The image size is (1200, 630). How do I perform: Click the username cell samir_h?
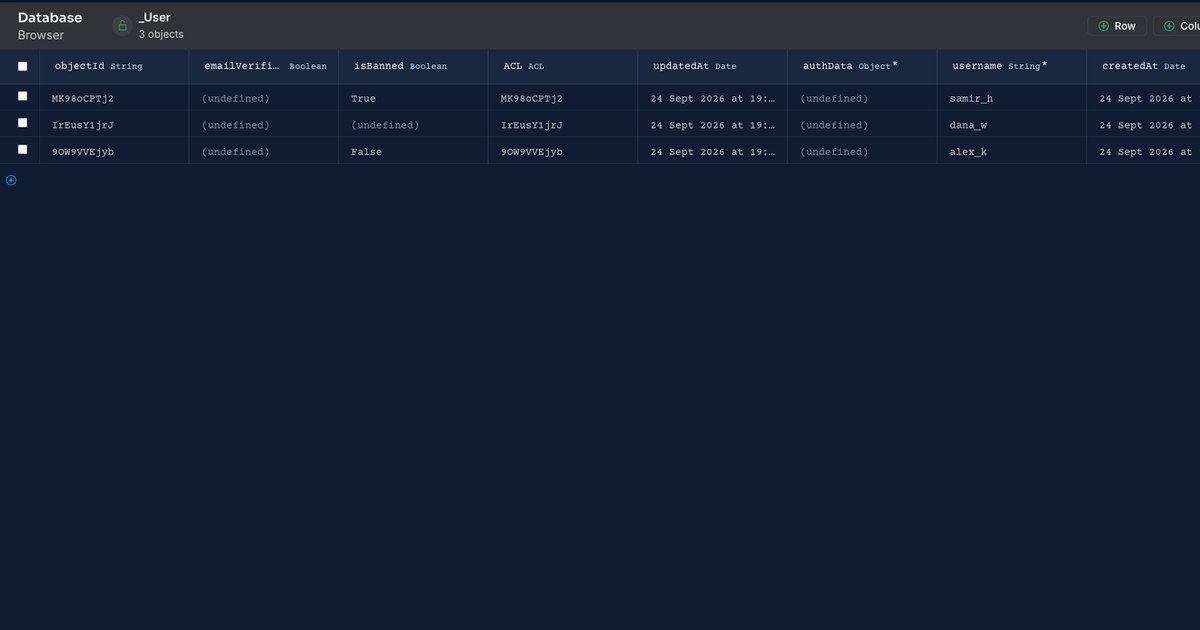1012,98
